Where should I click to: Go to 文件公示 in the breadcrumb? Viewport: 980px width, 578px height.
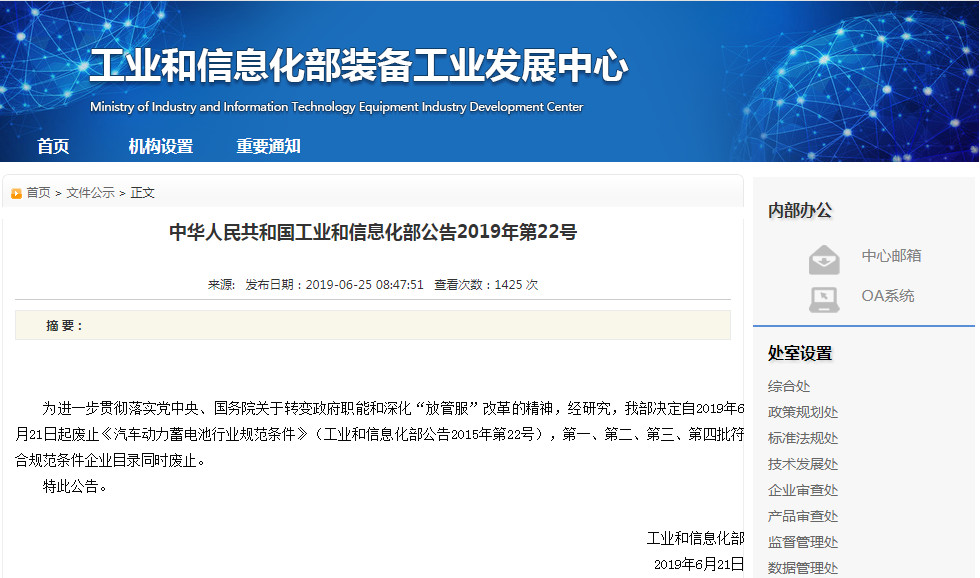[x=91, y=192]
